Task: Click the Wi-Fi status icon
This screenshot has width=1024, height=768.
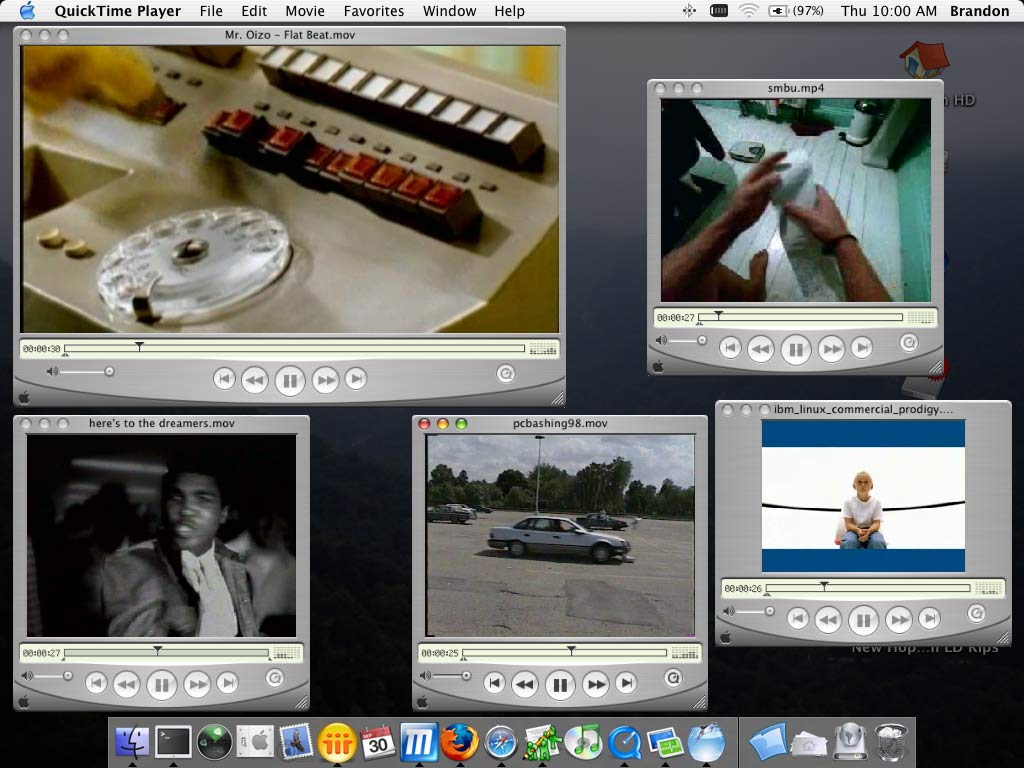Action: pyautogui.click(x=748, y=11)
